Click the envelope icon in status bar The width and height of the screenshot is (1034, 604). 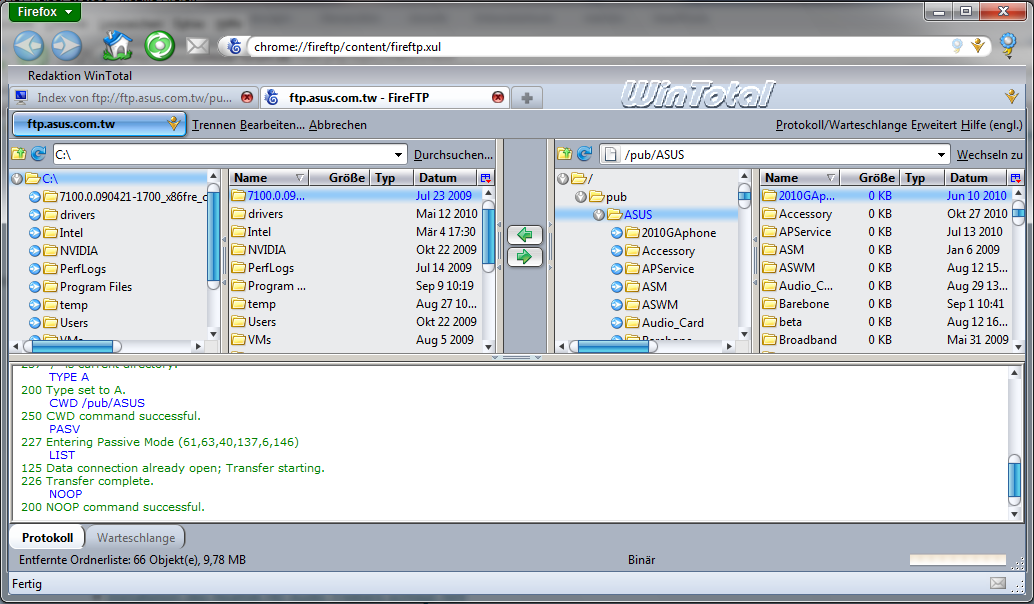[x=998, y=584]
